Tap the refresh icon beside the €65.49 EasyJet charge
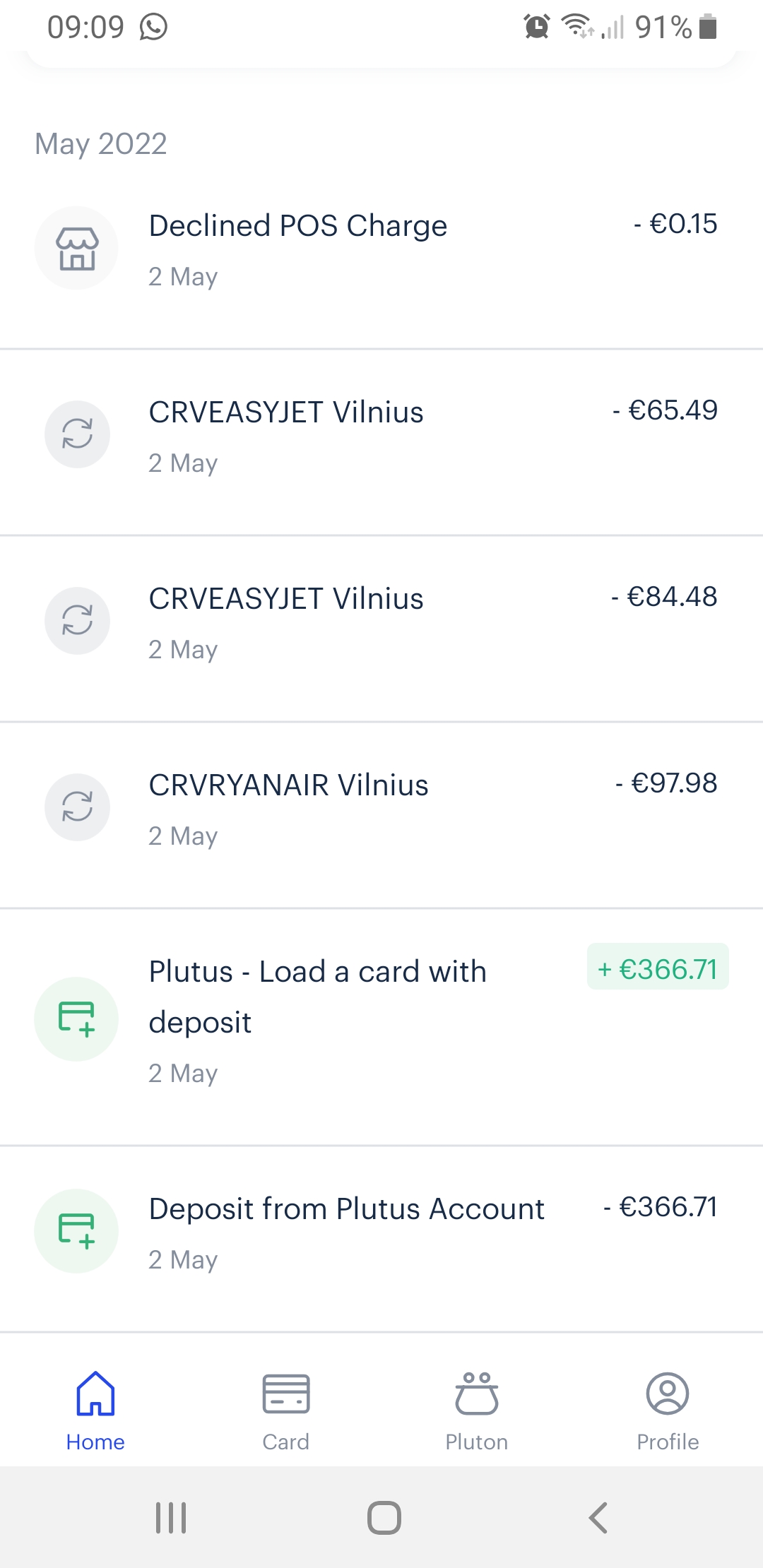The width and height of the screenshot is (763, 1568). click(x=77, y=434)
